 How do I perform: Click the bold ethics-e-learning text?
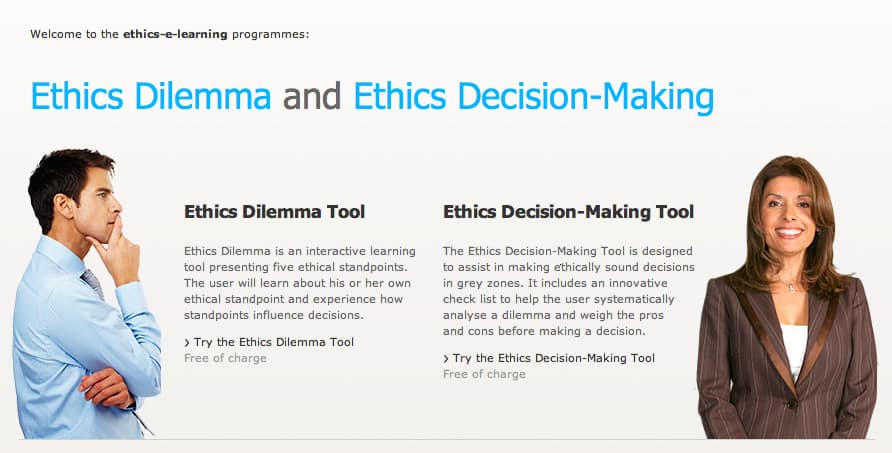pos(175,34)
